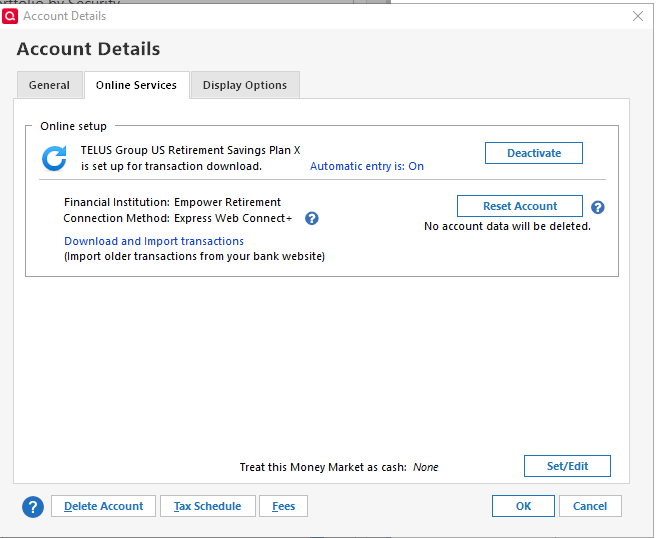The image size is (656, 538).
Task: Open Download and Import transactions link
Action: coord(154,241)
